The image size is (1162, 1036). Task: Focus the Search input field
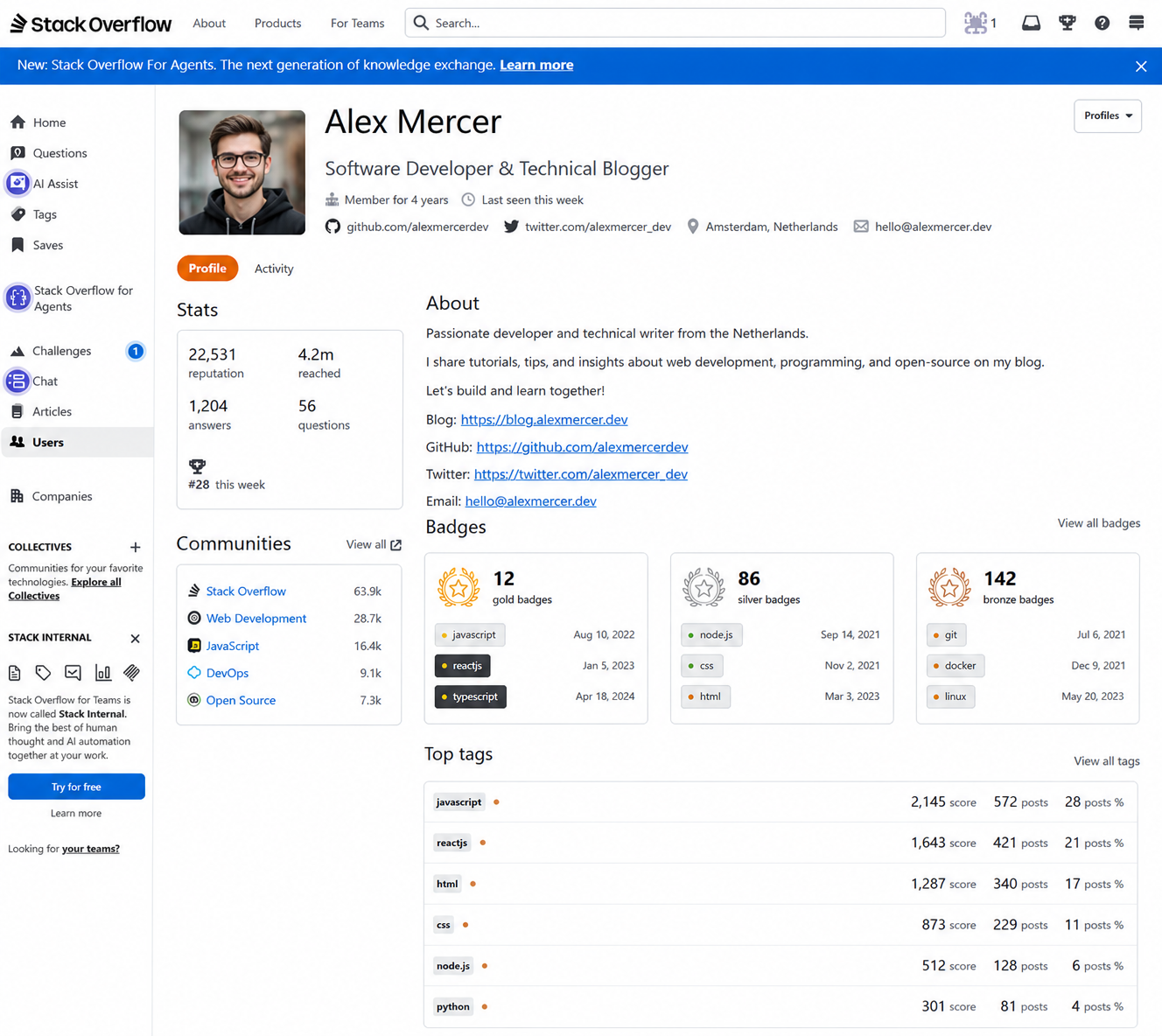coord(675,24)
